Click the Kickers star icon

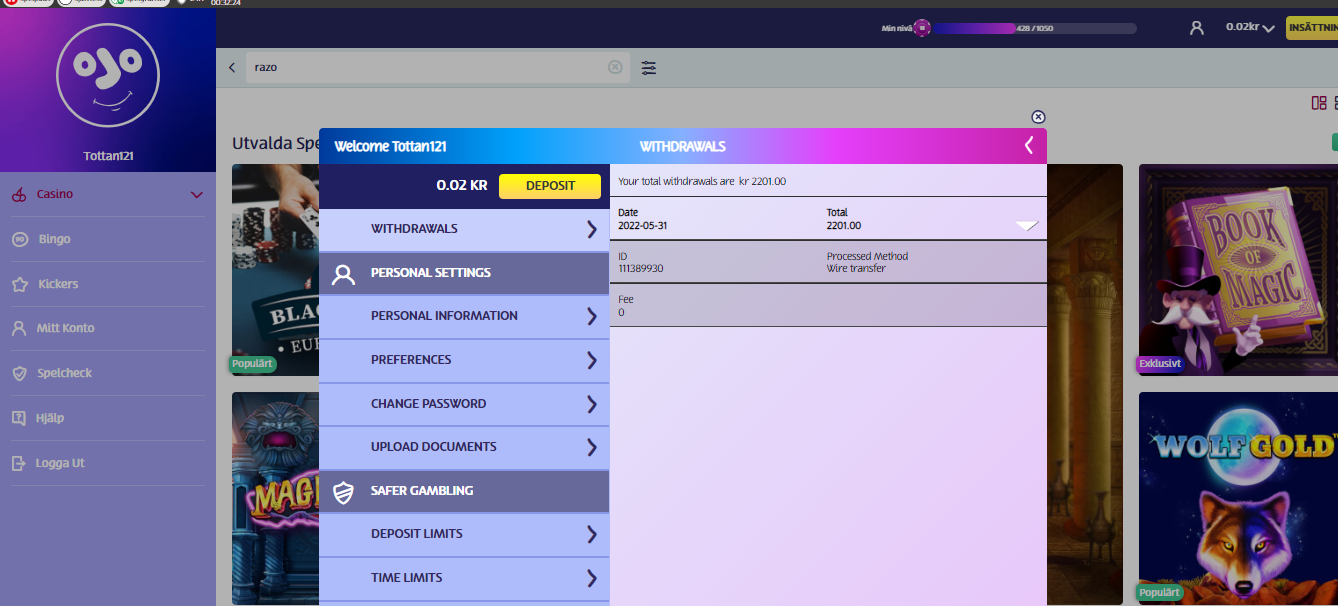[x=19, y=284]
